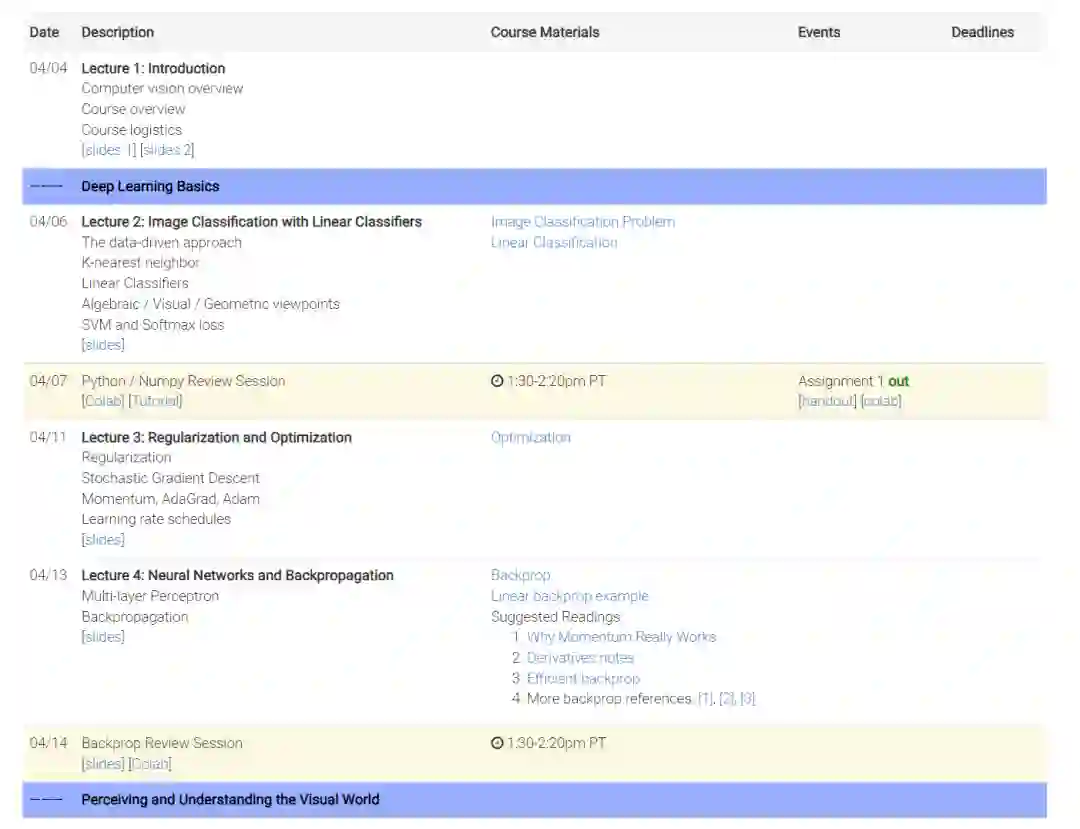View slides for Lecture 3 Regularization and Optimization

click(103, 540)
